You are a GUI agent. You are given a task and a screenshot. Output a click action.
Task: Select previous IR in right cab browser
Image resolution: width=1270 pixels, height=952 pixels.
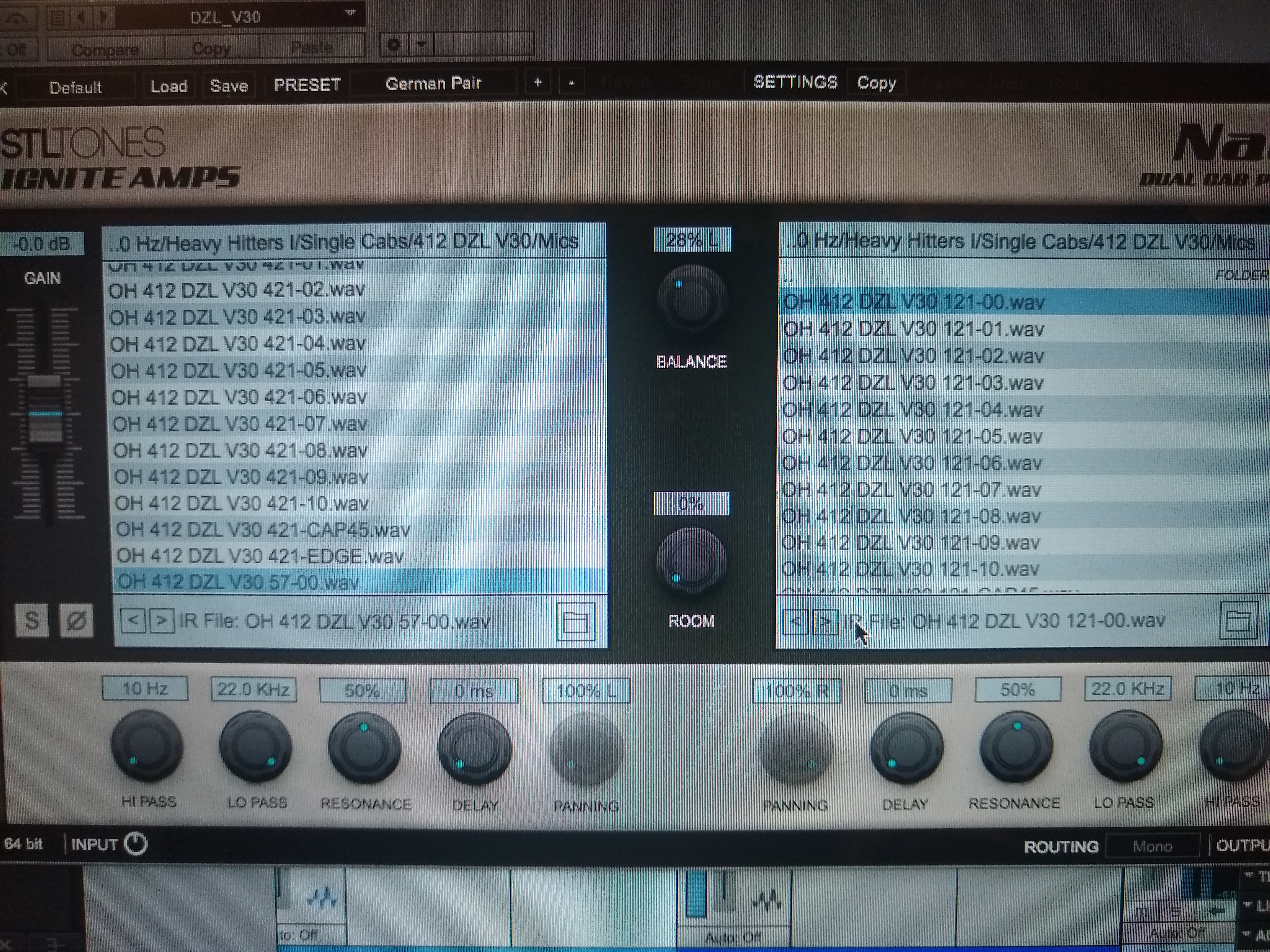pyautogui.click(x=795, y=622)
